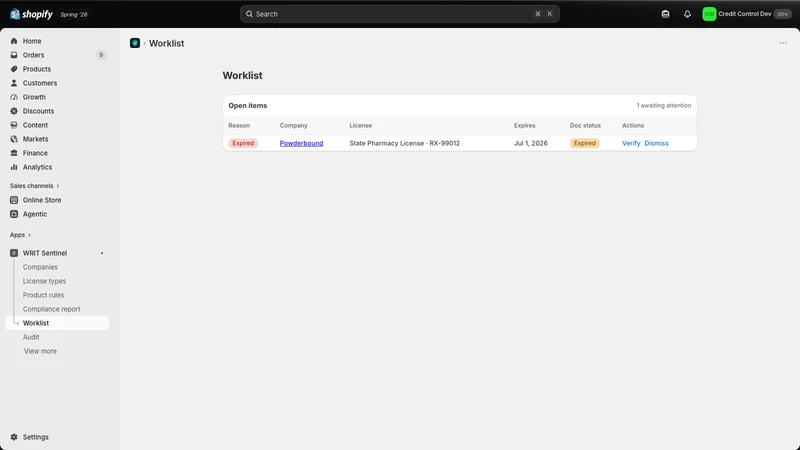Click the orange Expired doc status badge

point(585,143)
